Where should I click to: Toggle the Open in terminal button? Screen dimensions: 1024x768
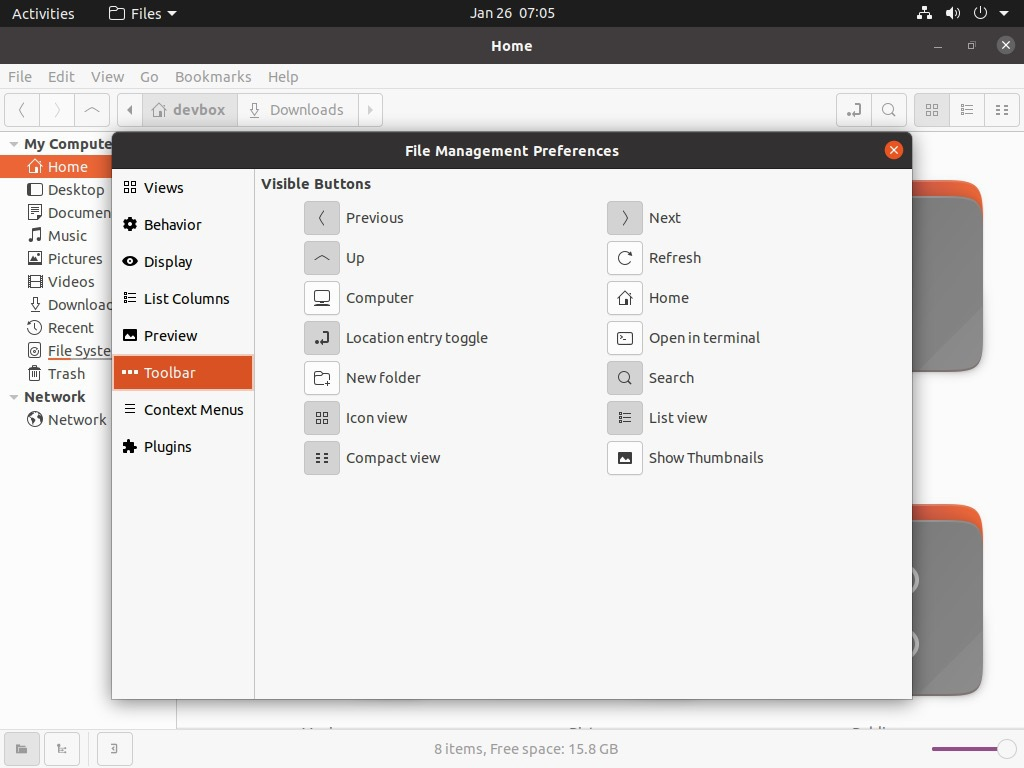coord(624,338)
